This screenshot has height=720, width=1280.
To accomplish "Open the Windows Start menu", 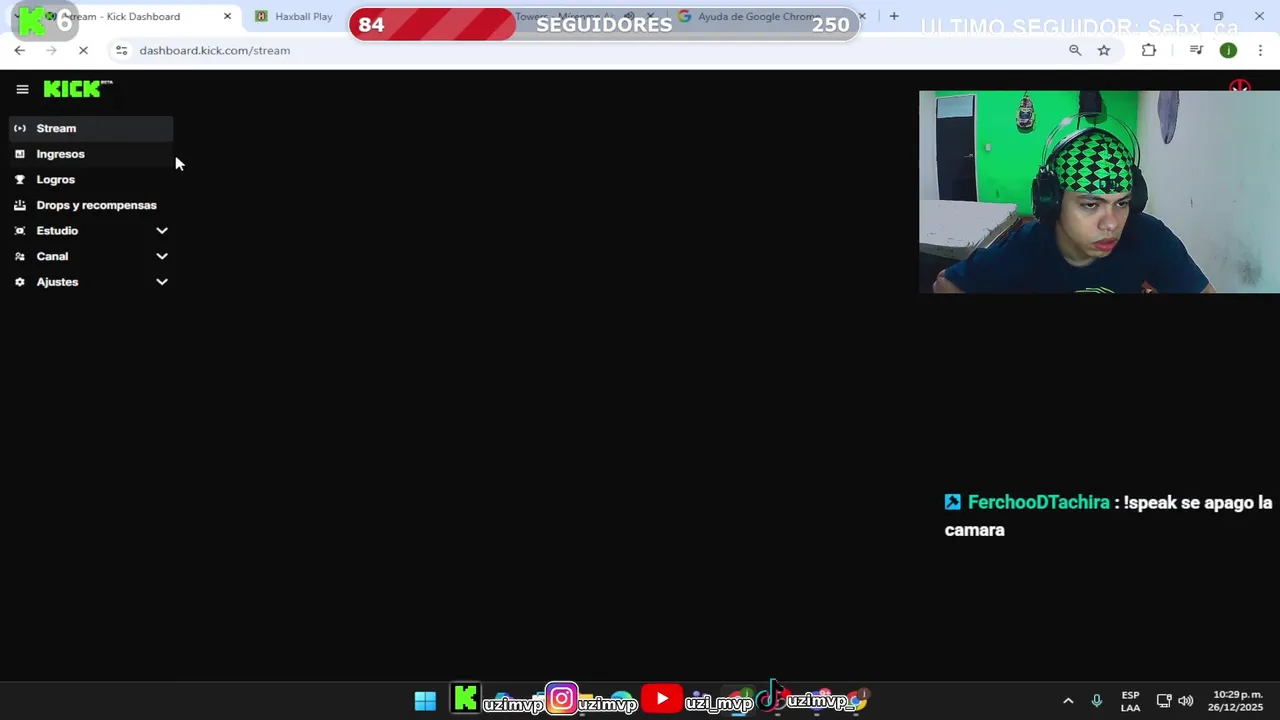I will click(x=425, y=701).
